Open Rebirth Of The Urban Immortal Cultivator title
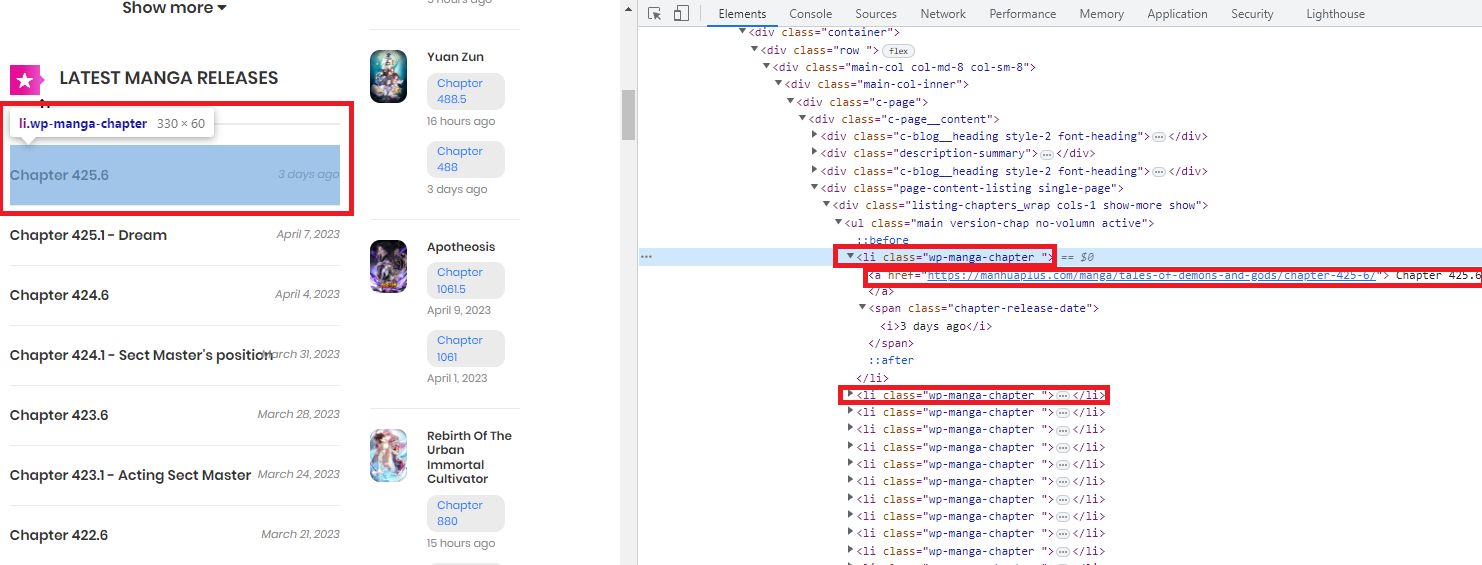 click(470, 457)
